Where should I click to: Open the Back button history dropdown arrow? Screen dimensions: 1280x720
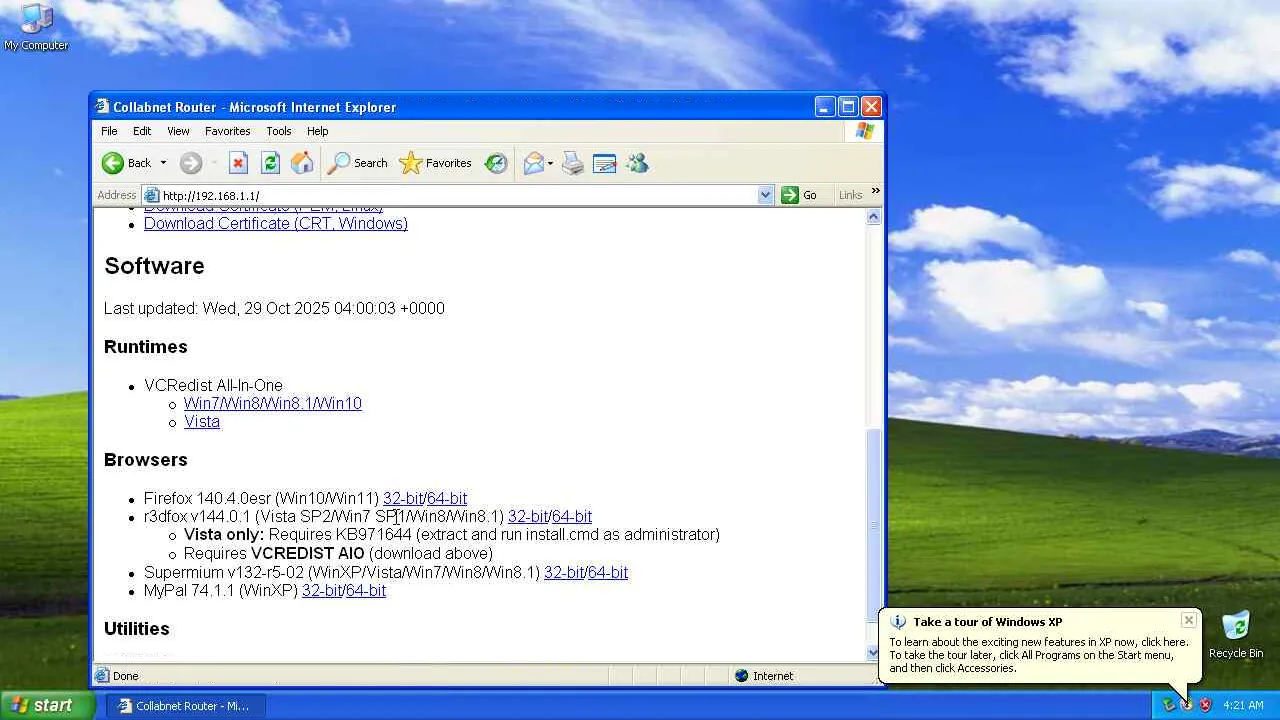pos(163,163)
